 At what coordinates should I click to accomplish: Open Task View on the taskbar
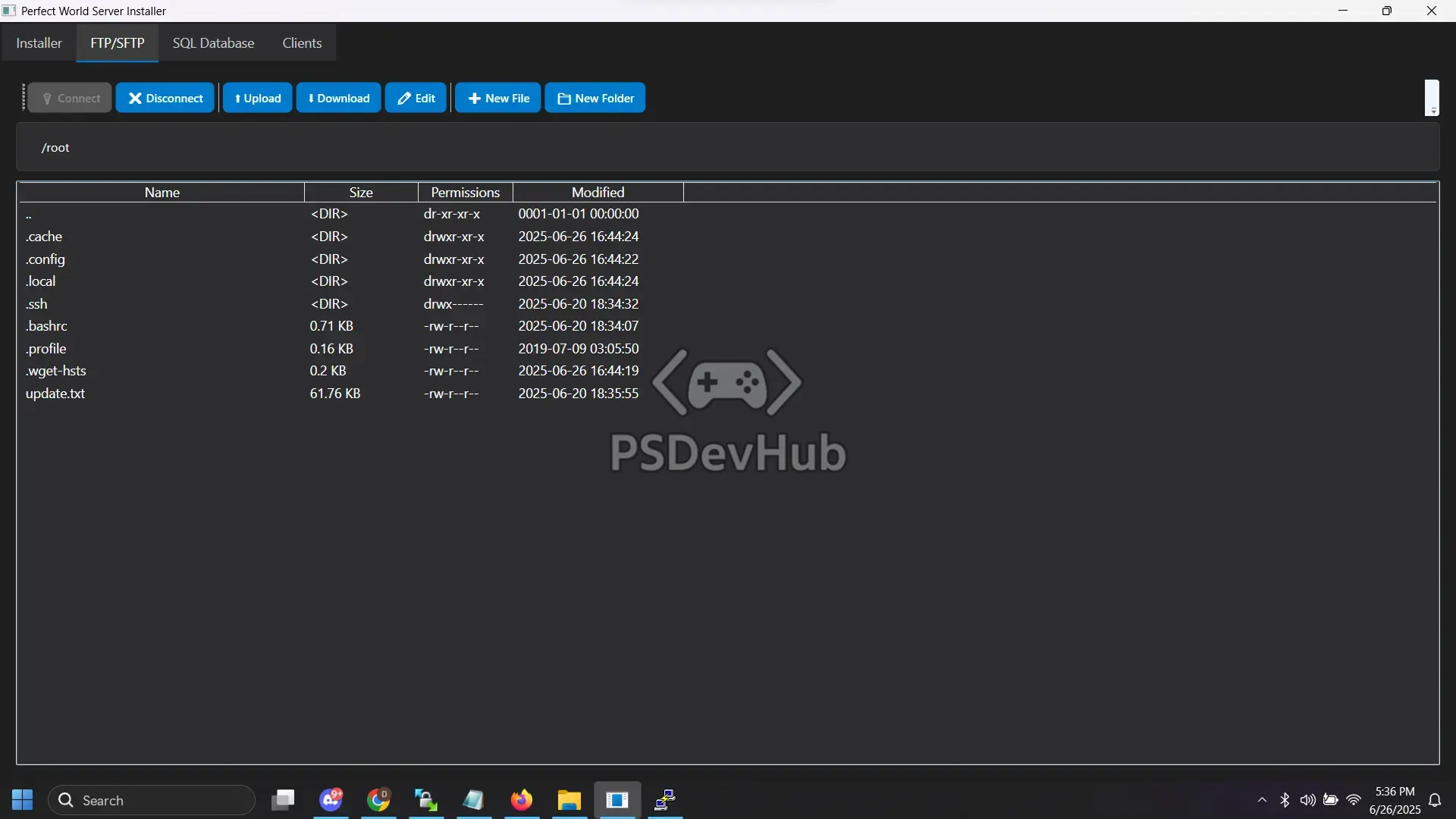point(283,800)
